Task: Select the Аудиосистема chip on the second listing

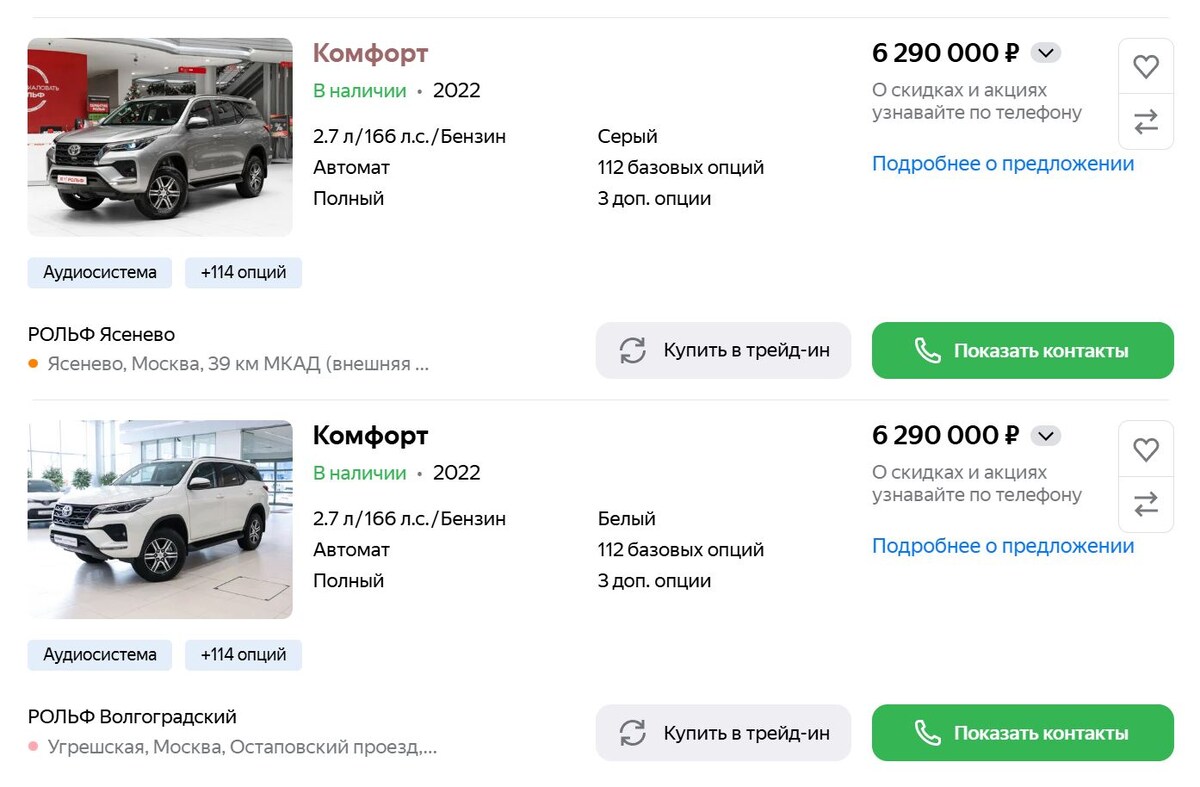Action: pyautogui.click(x=99, y=654)
